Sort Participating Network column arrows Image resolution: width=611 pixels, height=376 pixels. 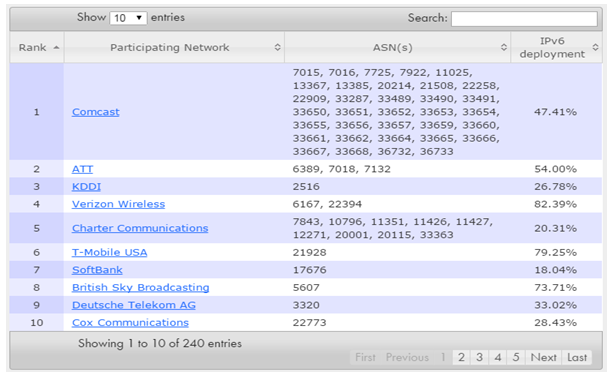(277, 47)
